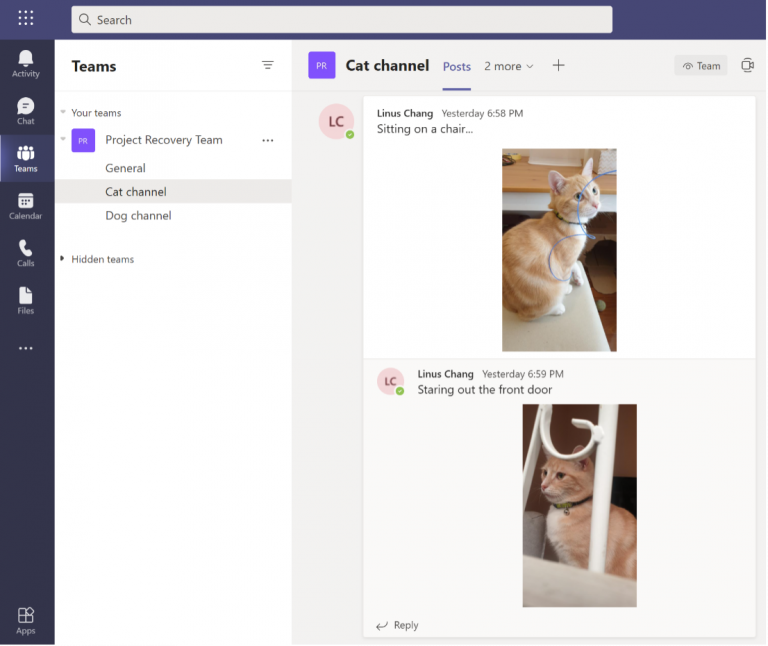Click the Team button in header
This screenshot has width=768, height=646.
tap(700, 66)
